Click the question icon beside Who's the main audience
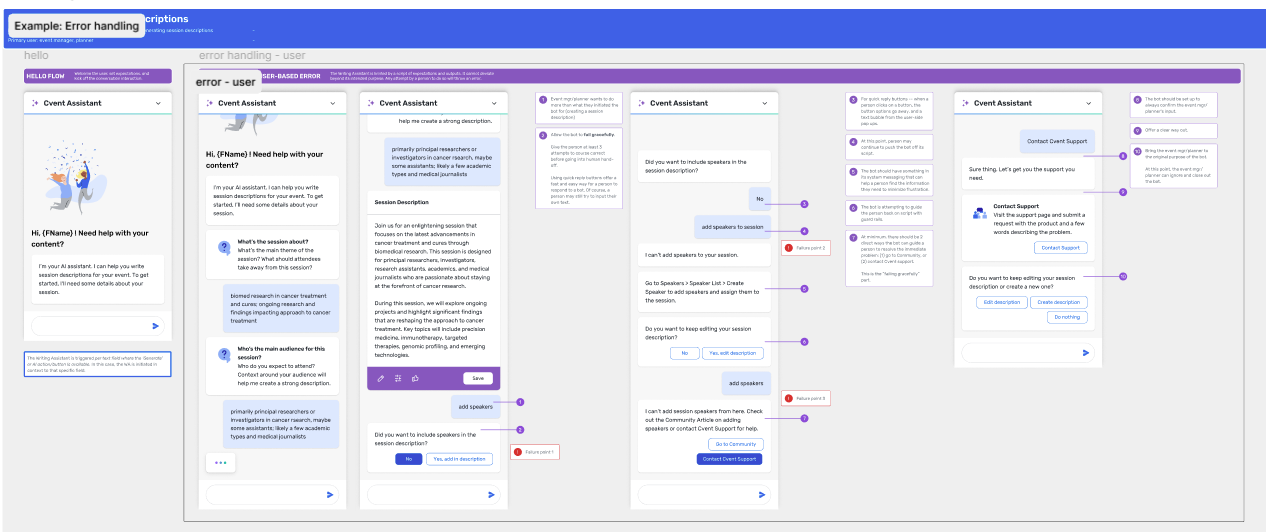This screenshot has height=532, width=1266. click(225, 353)
